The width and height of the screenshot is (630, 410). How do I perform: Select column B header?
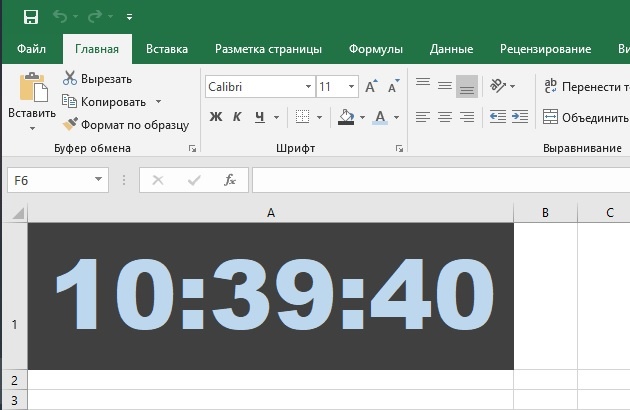(545, 213)
